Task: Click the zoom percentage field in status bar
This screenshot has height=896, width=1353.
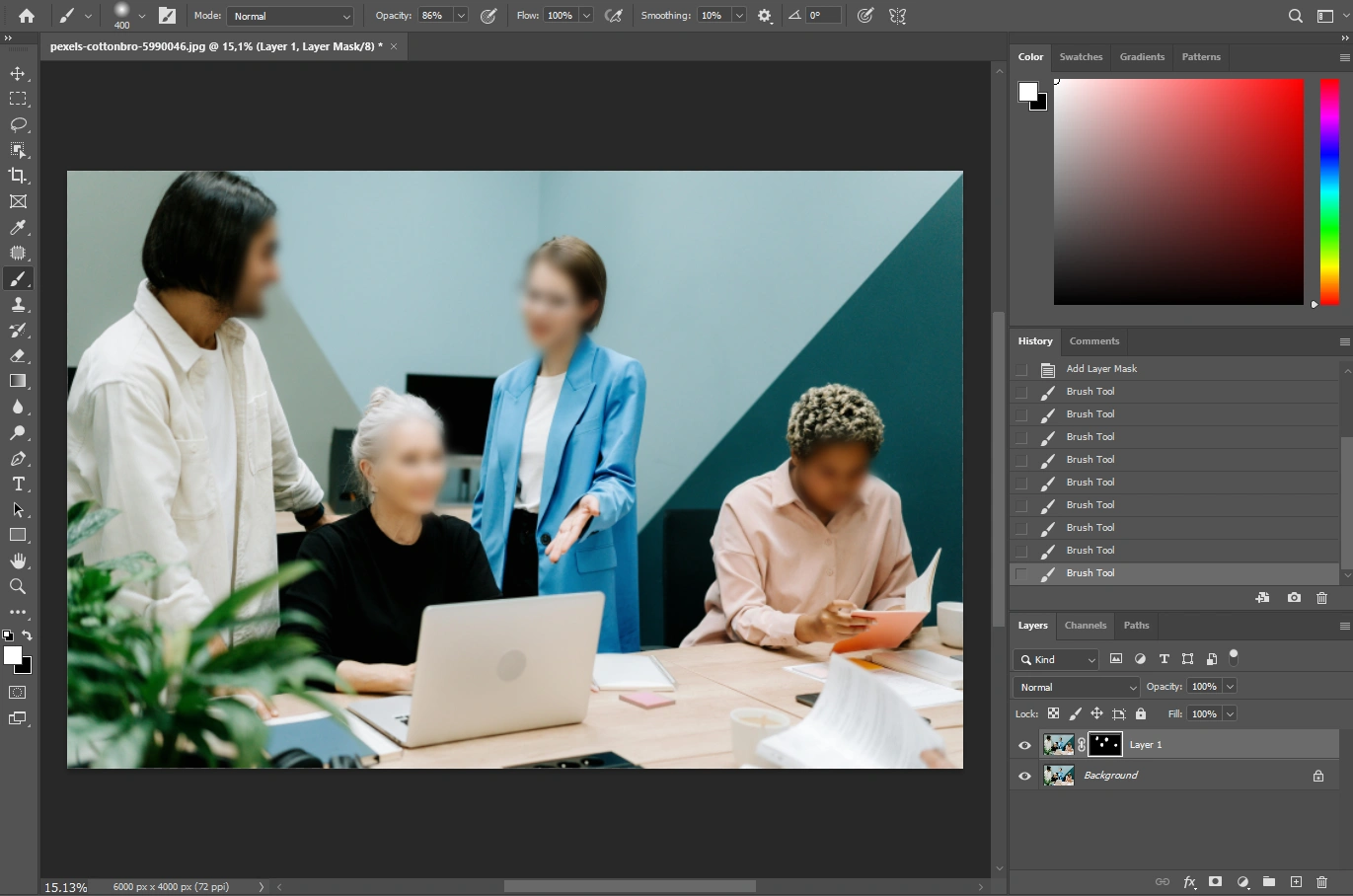Action: click(x=67, y=887)
